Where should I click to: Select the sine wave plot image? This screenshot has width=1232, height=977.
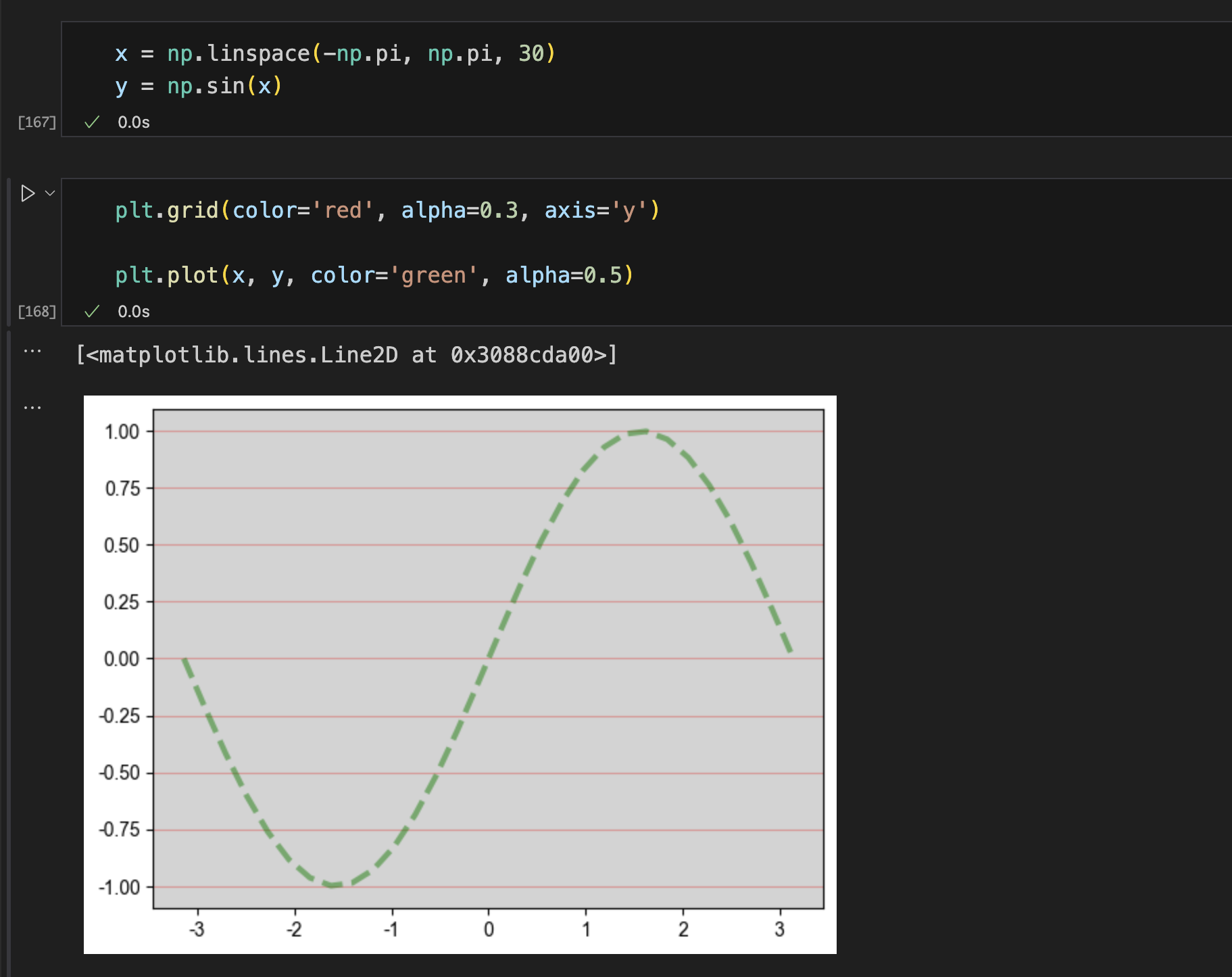click(460, 675)
